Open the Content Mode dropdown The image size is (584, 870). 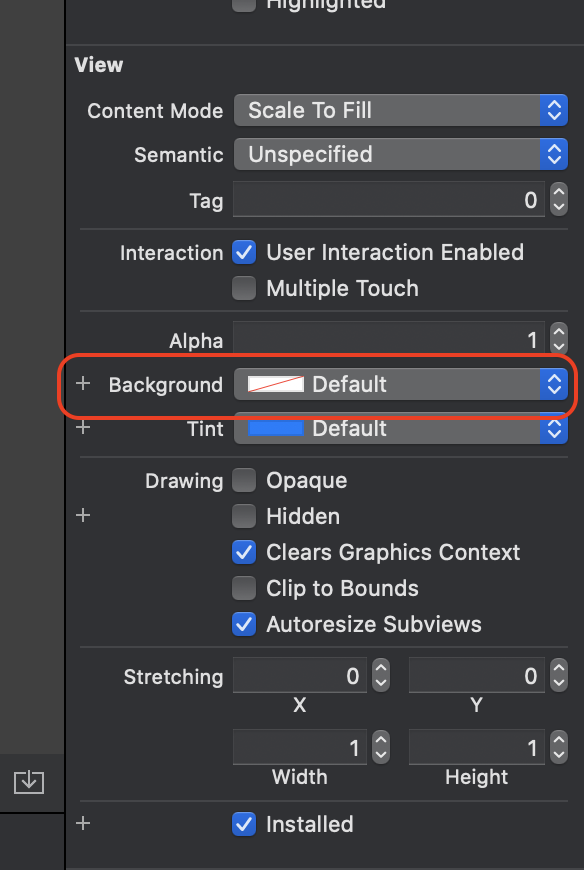pos(400,110)
